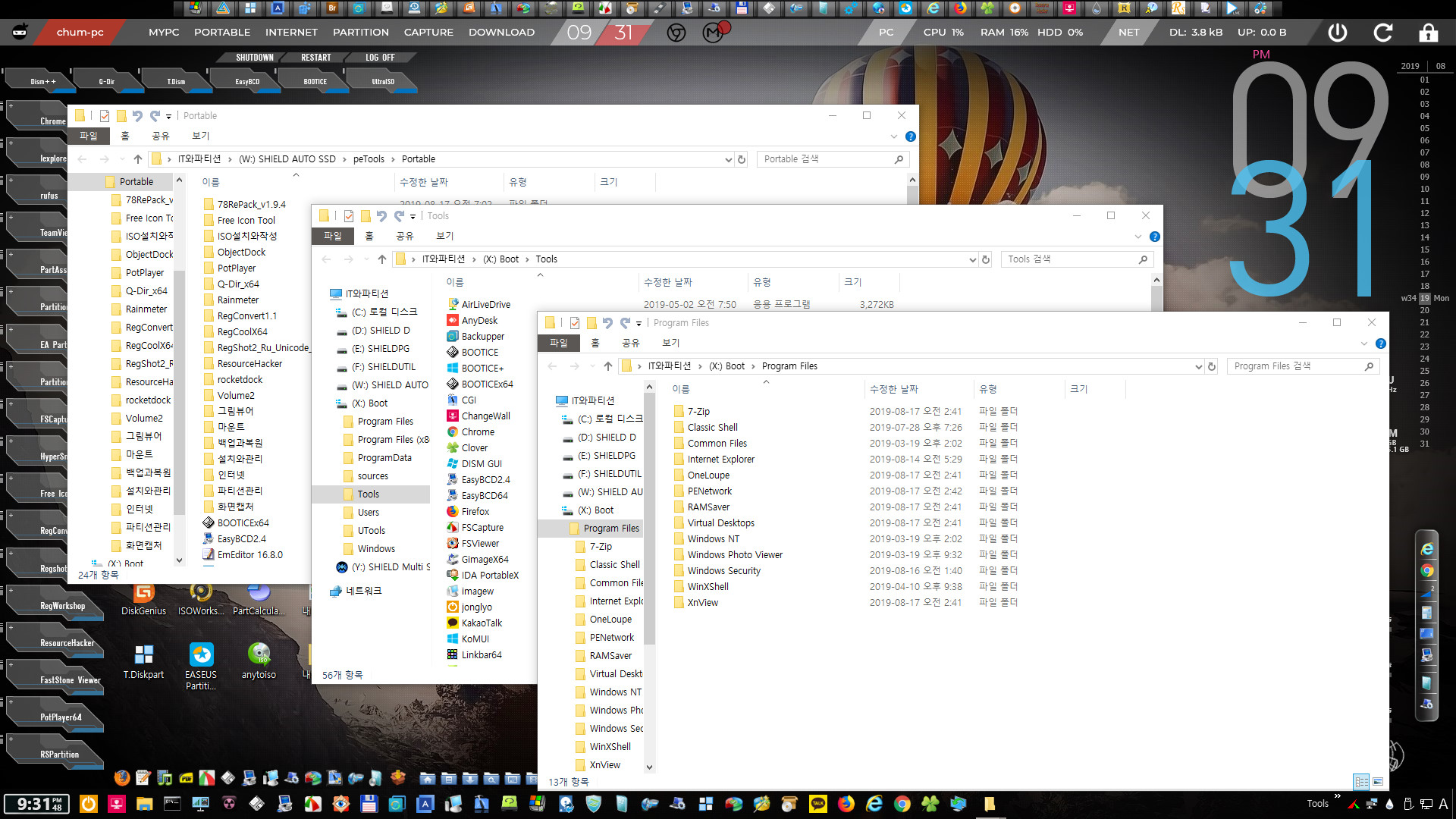The image size is (1456, 819).
Task: Select Backupper in the Tools file list
Action: [x=475, y=336]
